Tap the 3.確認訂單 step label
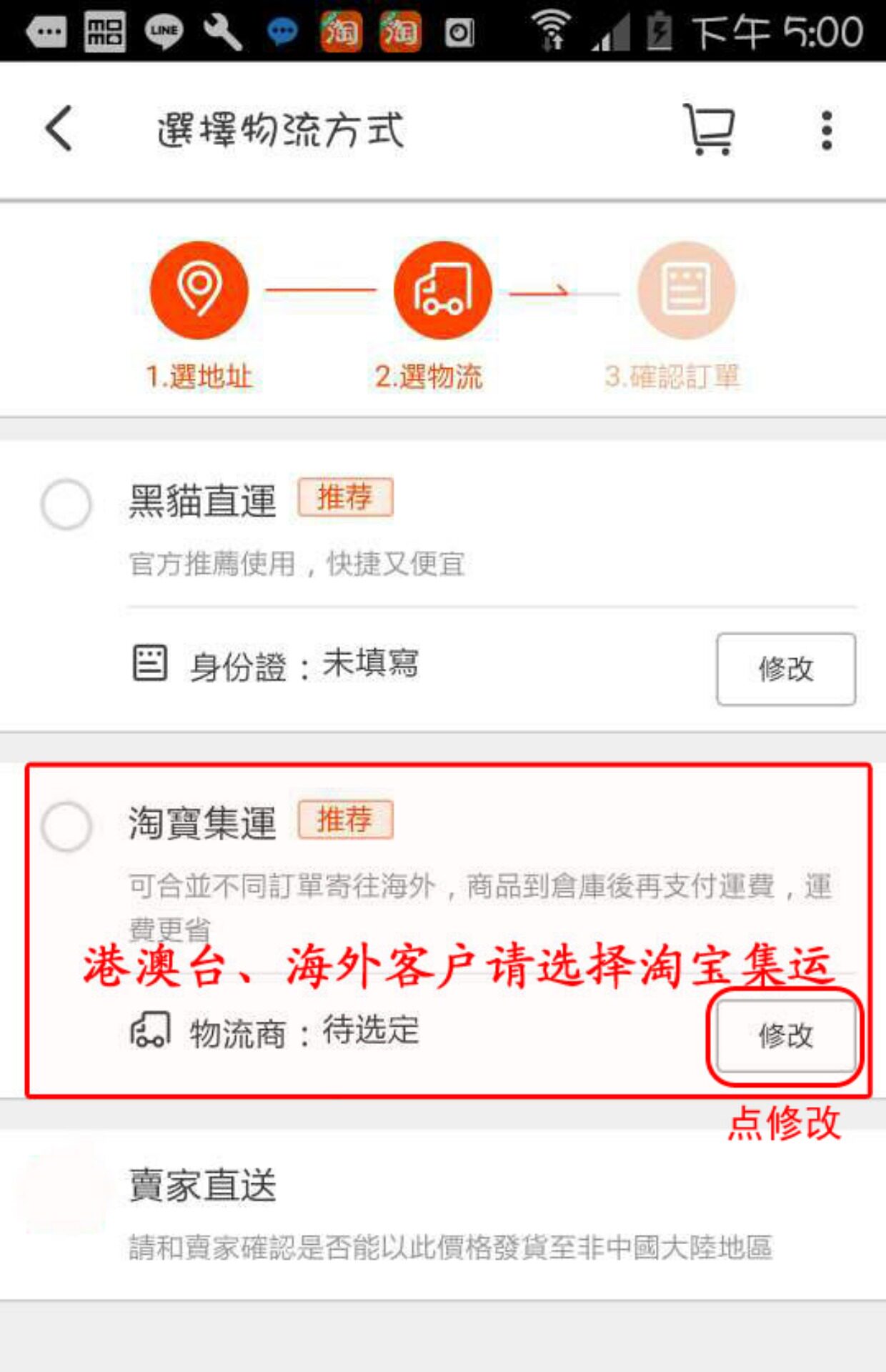Screen dimensions: 886x1372 tap(672, 377)
